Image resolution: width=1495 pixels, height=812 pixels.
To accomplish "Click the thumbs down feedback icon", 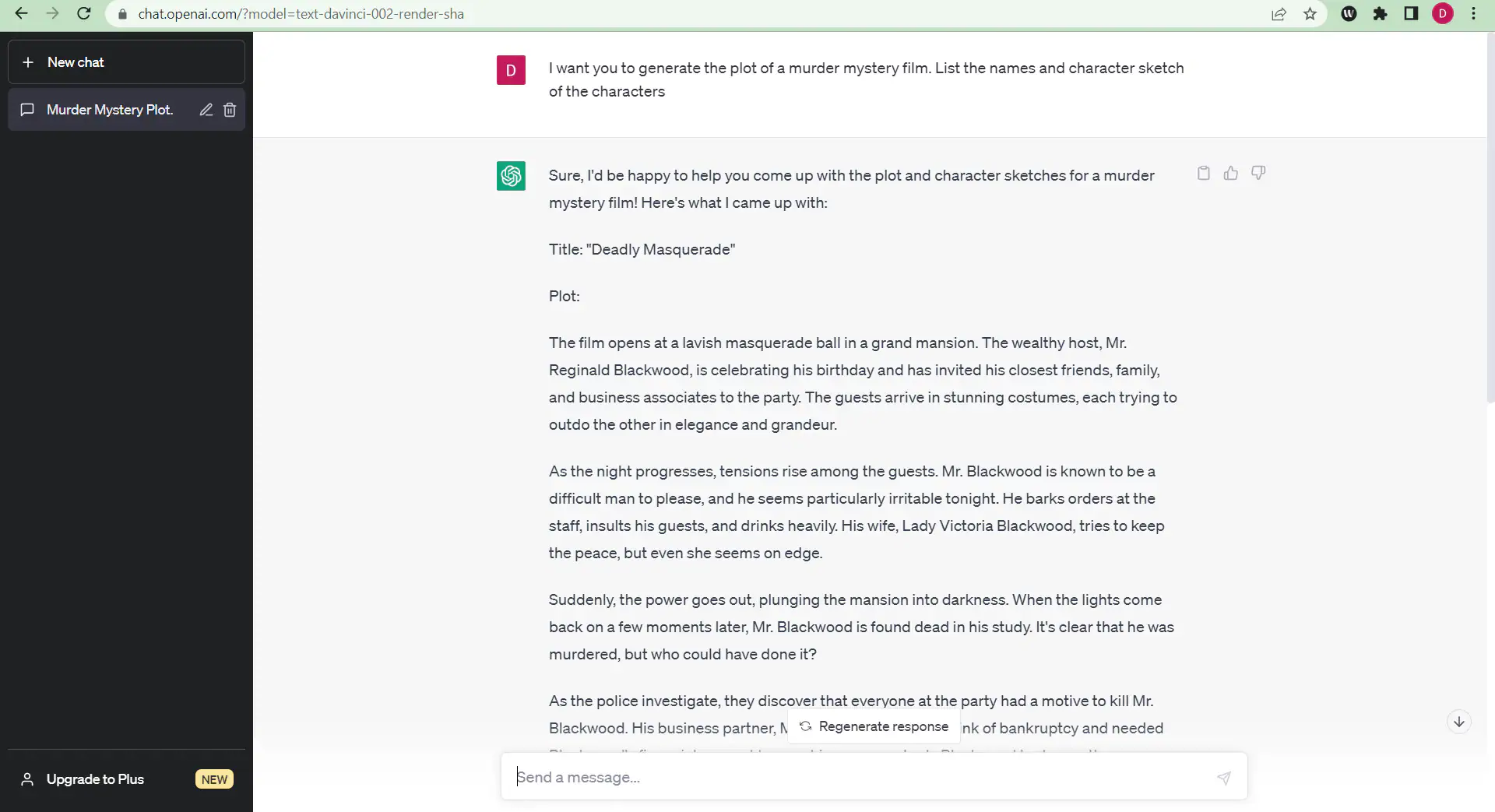I will [x=1258, y=174].
